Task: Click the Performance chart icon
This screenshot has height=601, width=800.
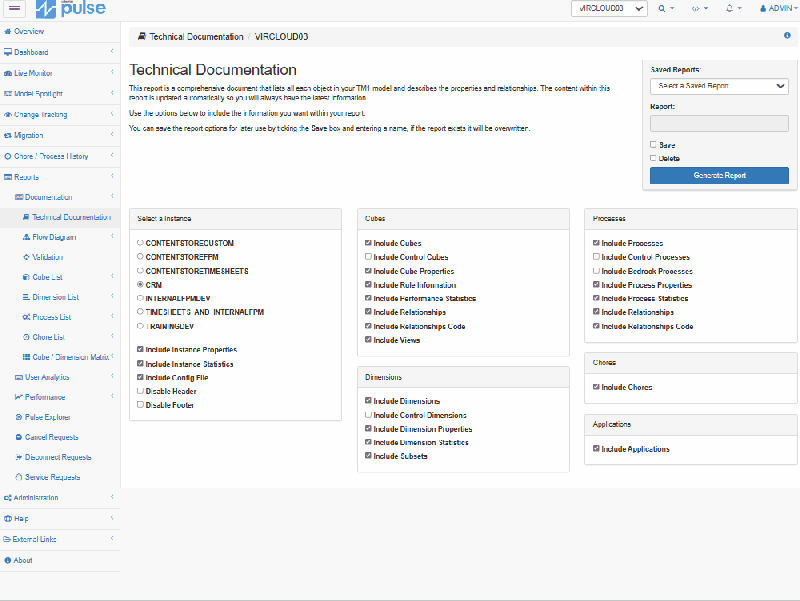Action: [x=19, y=396]
